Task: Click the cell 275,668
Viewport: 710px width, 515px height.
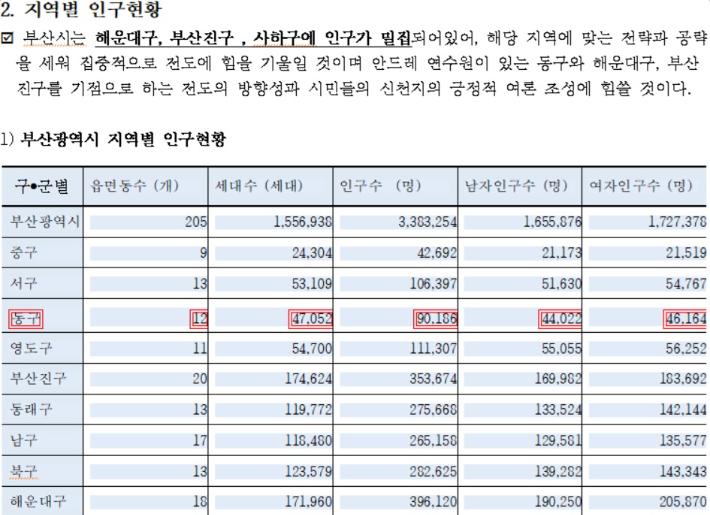Action: pos(433,409)
